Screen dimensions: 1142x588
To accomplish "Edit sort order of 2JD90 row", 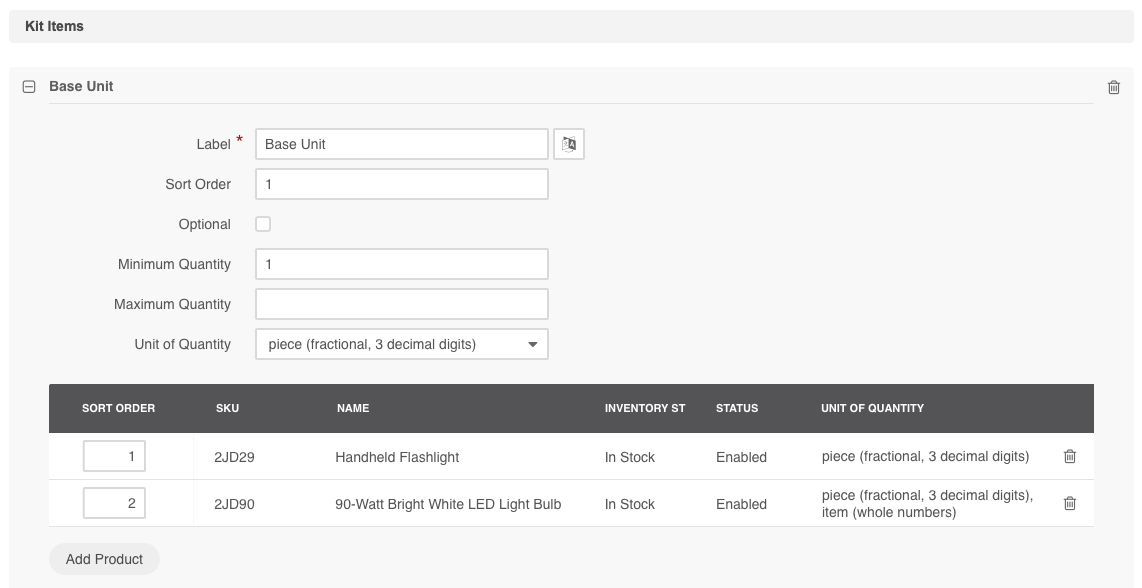I will tap(114, 503).
